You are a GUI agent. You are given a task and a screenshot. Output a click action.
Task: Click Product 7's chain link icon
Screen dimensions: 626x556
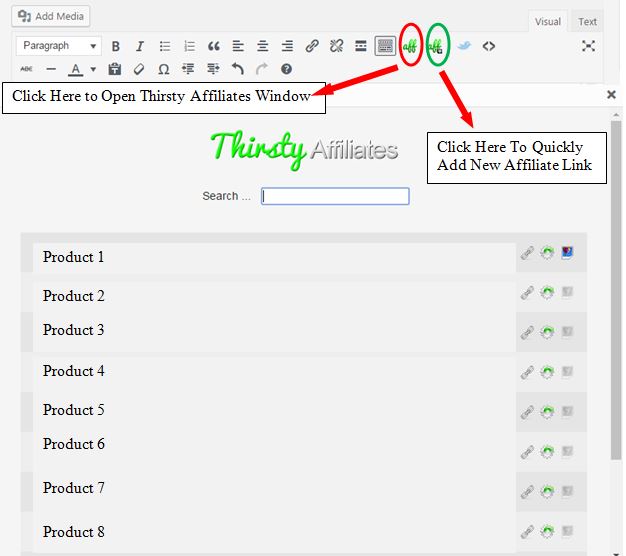527,491
